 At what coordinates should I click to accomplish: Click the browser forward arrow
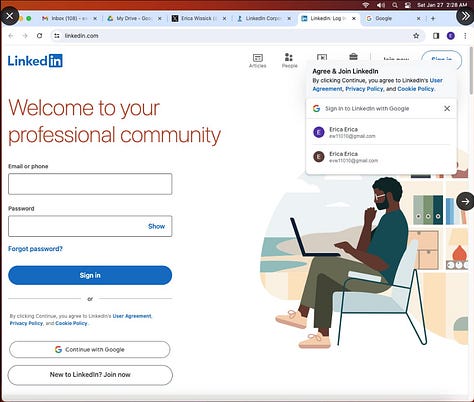click(25, 36)
